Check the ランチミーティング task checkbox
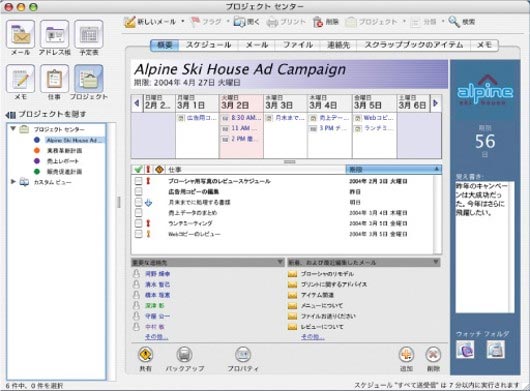Viewport: 530px width, 391px height. point(138,223)
